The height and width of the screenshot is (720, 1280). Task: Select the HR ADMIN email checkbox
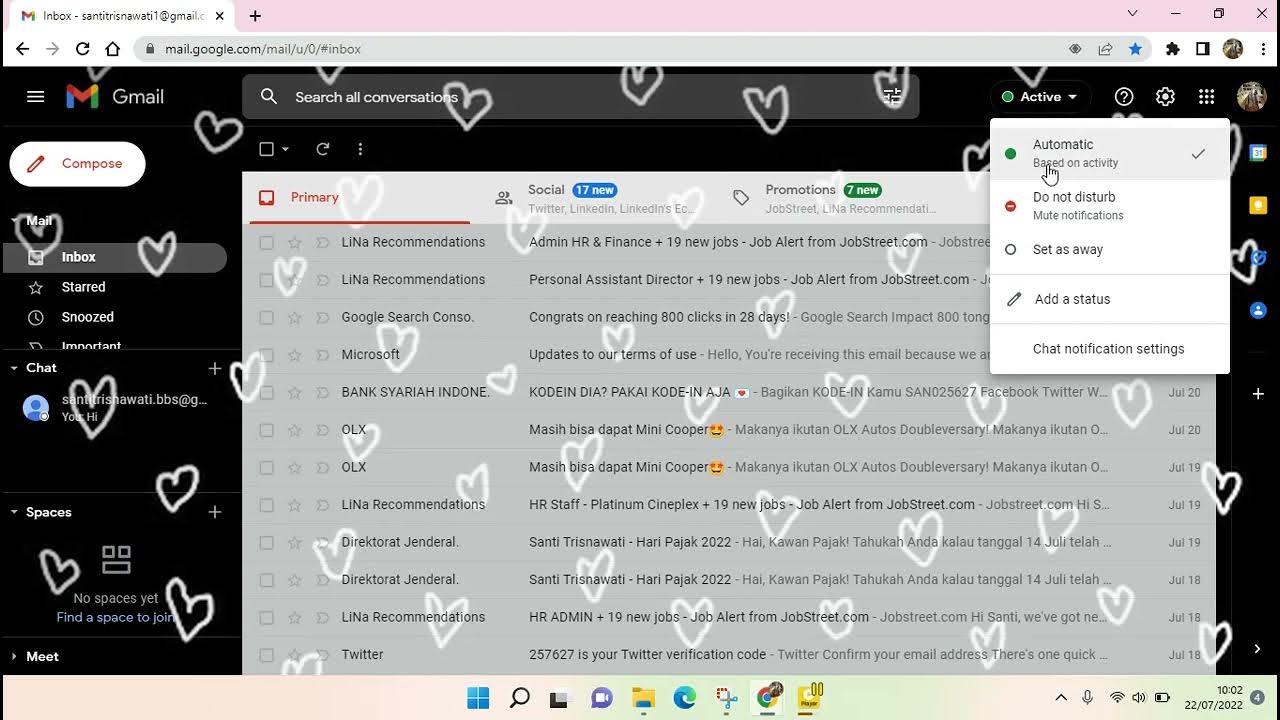tap(266, 617)
